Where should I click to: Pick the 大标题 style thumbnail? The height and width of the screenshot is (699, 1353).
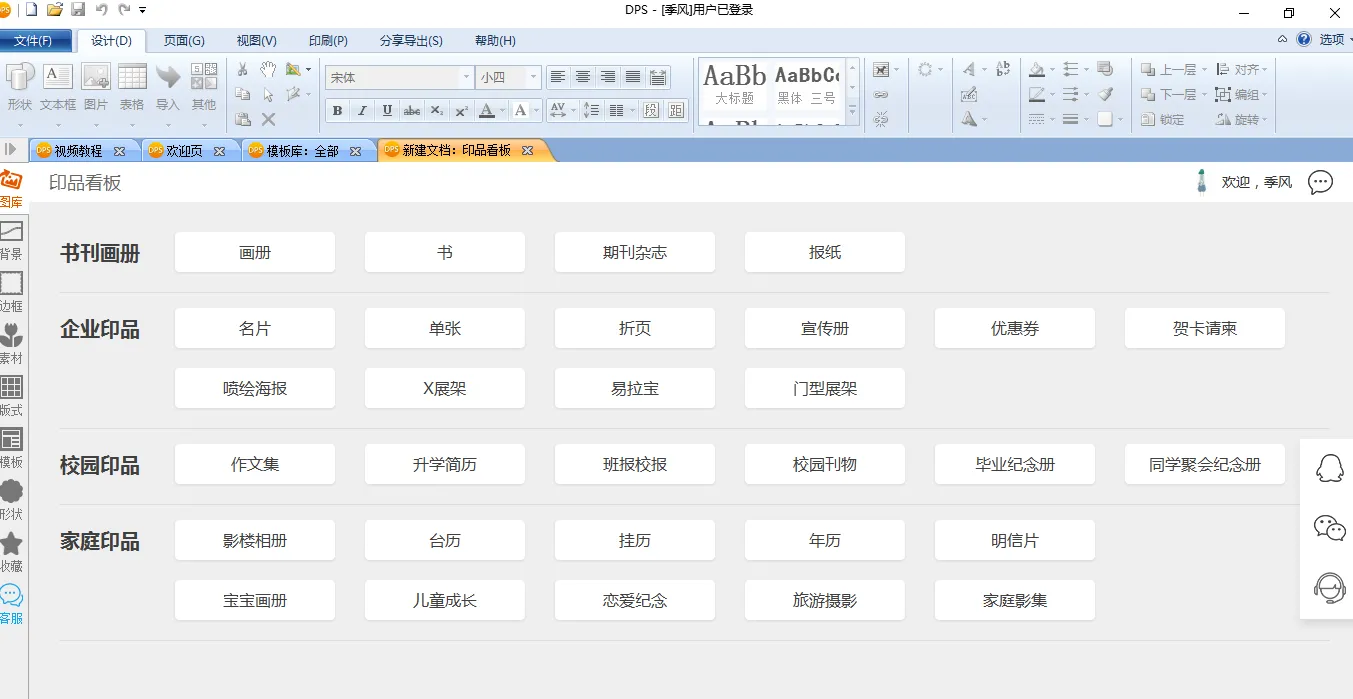[734, 85]
